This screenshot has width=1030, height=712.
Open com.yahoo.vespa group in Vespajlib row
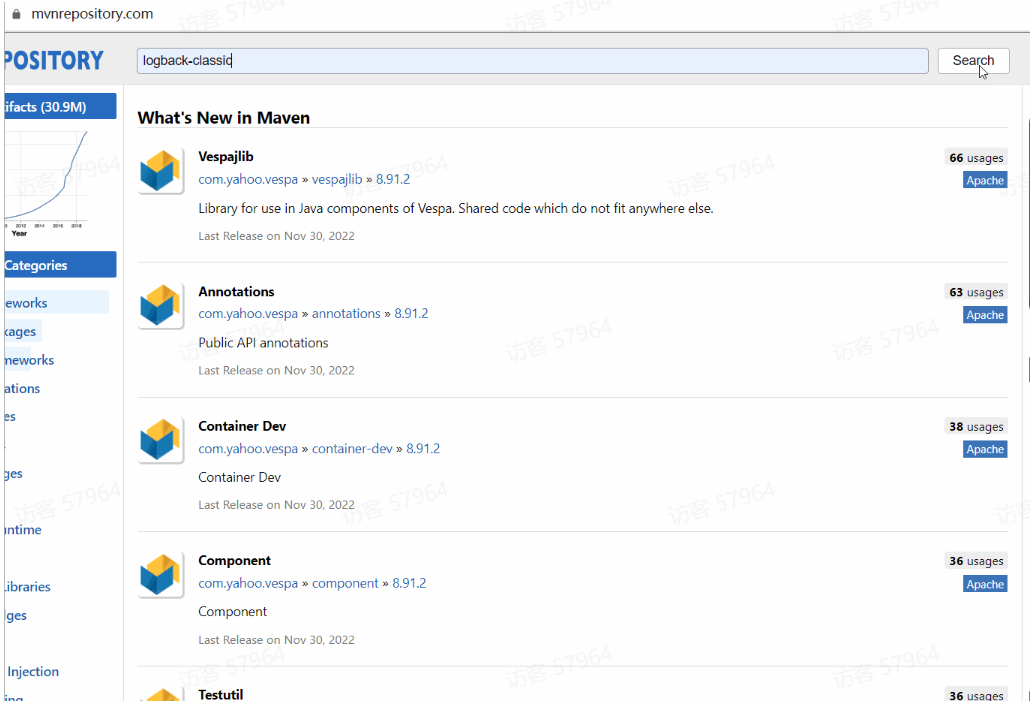(x=248, y=179)
